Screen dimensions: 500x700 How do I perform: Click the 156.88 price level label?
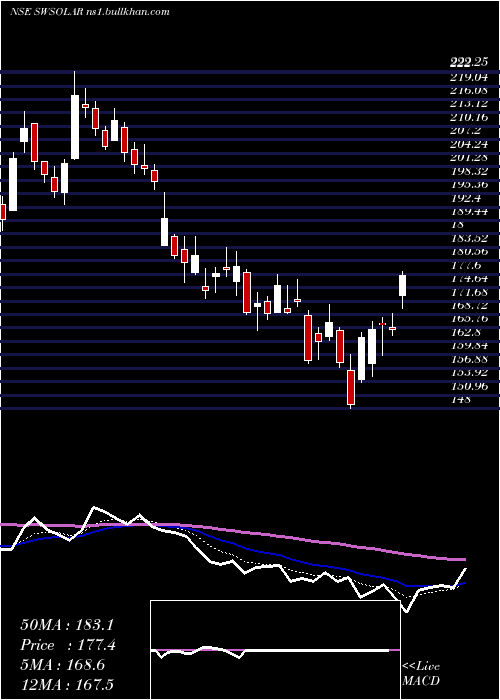[x=468, y=359]
